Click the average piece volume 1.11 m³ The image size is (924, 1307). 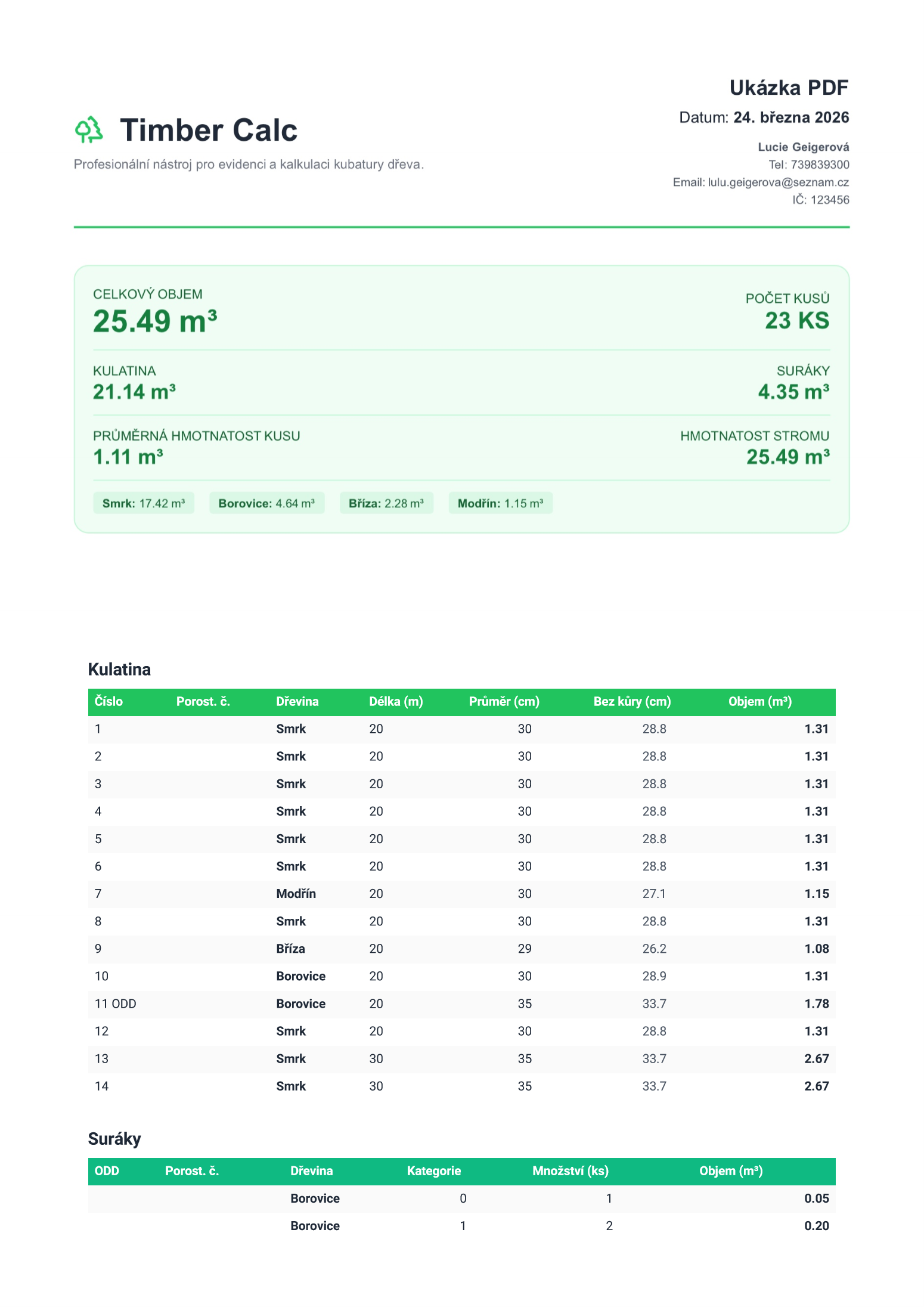click(x=128, y=457)
